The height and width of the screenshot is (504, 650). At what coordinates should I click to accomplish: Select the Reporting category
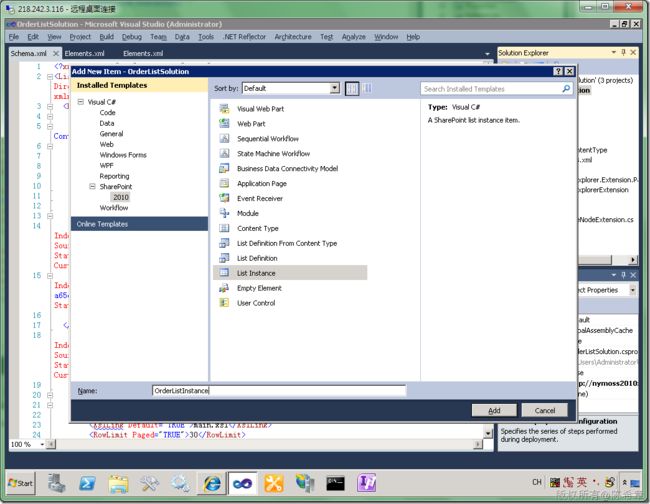(114, 176)
